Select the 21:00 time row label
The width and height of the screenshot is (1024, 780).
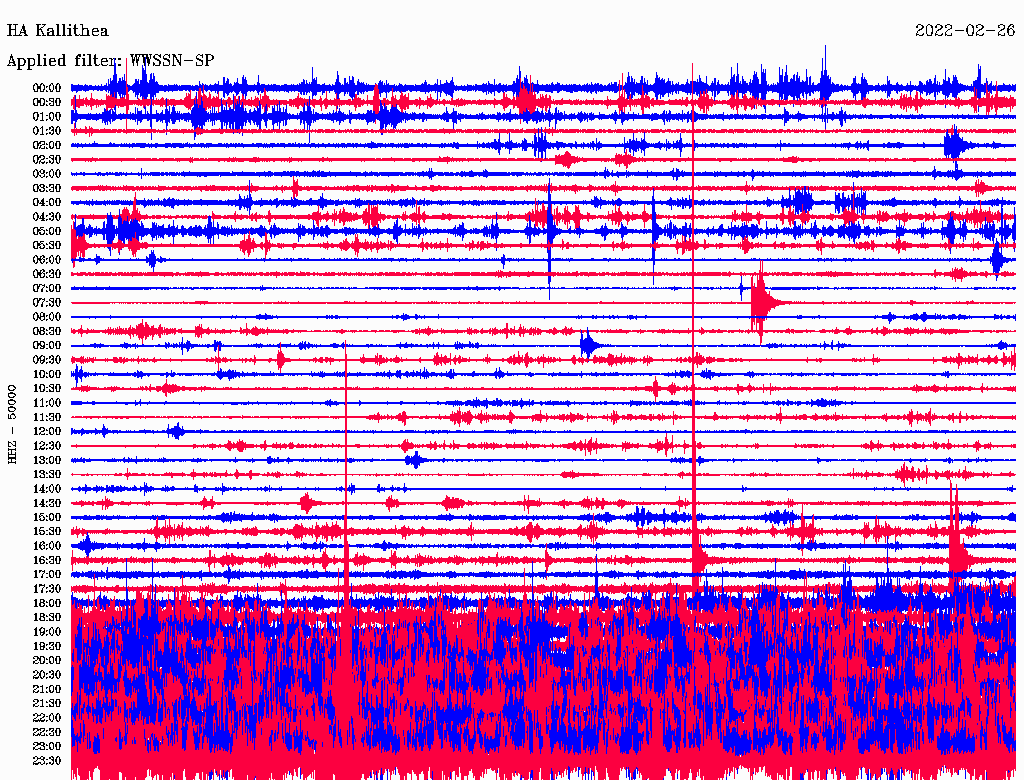pyautogui.click(x=47, y=689)
